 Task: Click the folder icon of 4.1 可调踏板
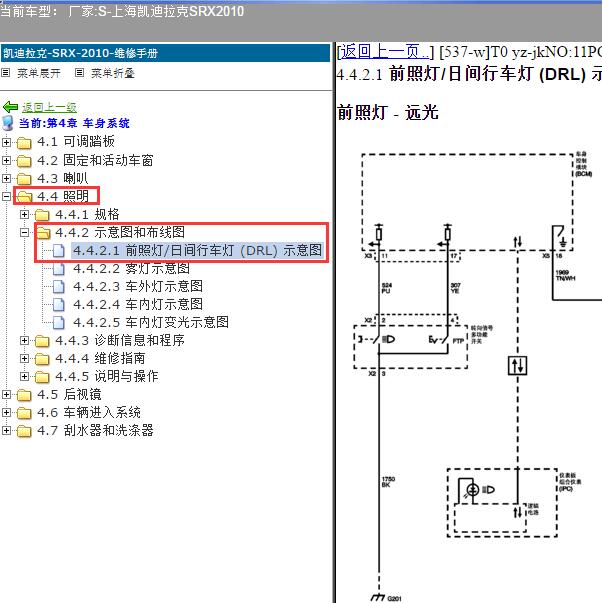(24, 143)
